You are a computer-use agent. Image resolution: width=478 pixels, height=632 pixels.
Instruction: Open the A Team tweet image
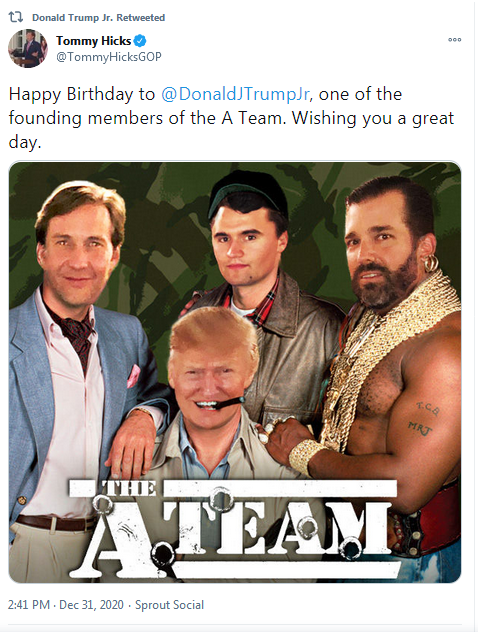pyautogui.click(x=235, y=372)
